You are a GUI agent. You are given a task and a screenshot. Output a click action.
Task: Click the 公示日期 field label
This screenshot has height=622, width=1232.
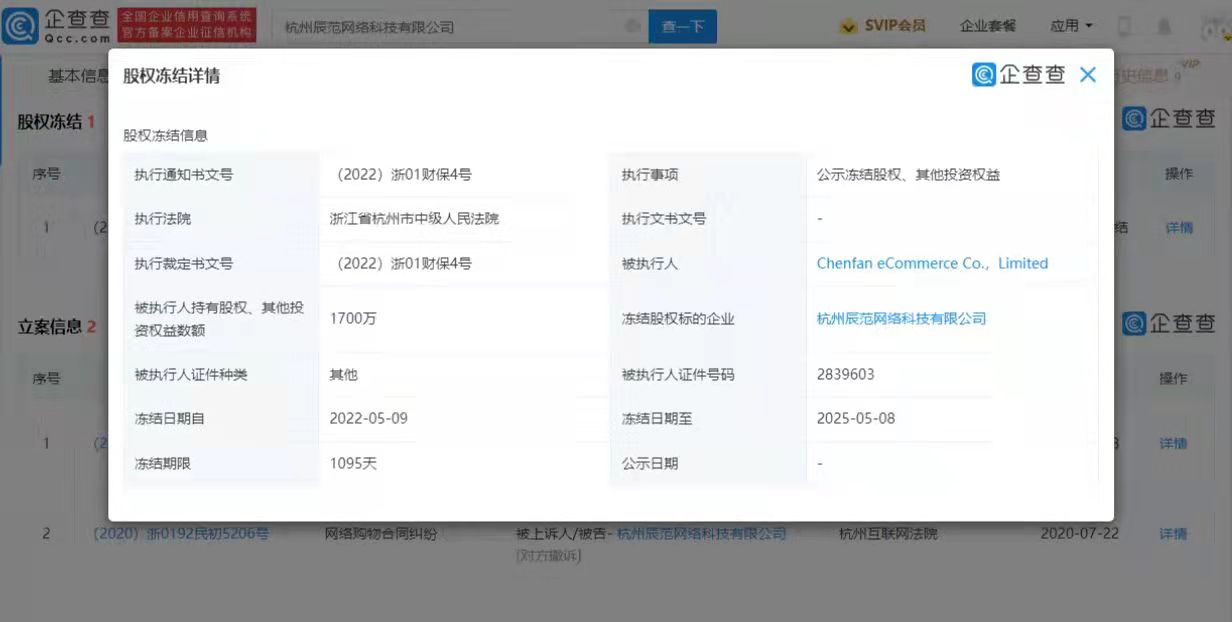[x=650, y=463]
